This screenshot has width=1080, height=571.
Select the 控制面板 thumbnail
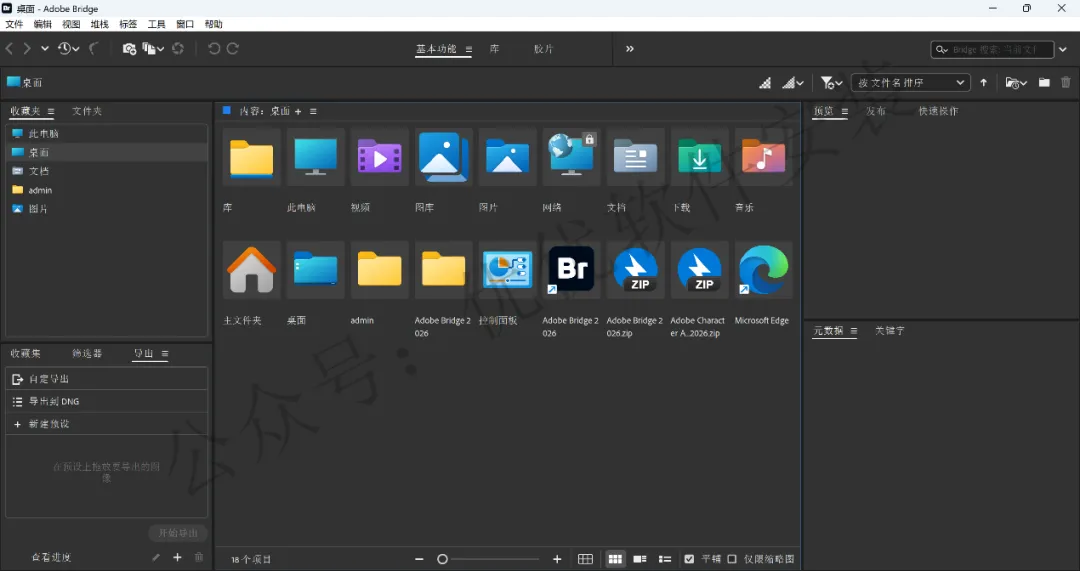click(507, 270)
